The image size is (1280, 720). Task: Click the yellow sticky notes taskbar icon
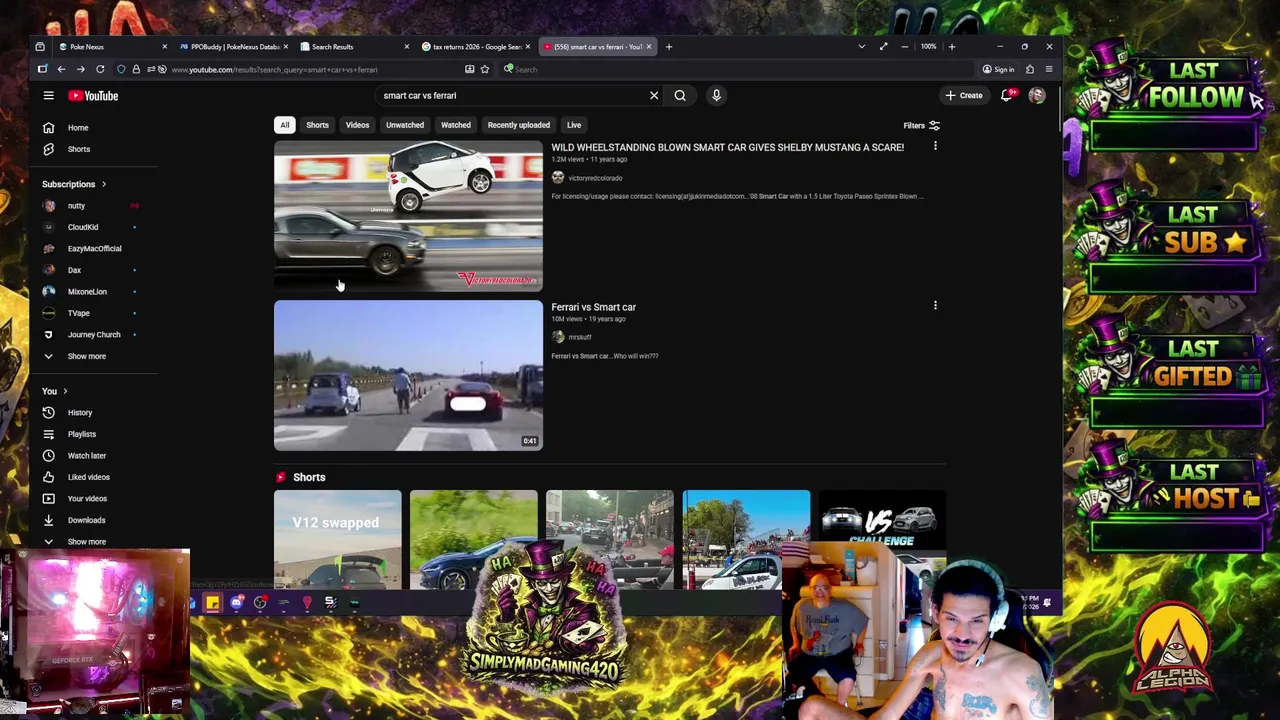(212, 602)
